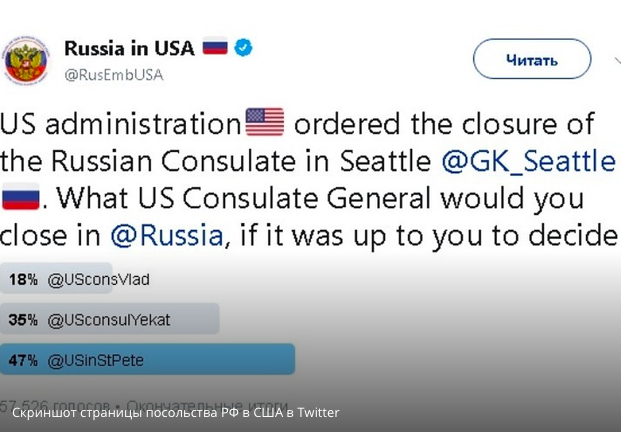Click the 18% poll percentage label
Image resolution: width=621 pixels, height=432 pixels.
23,280
